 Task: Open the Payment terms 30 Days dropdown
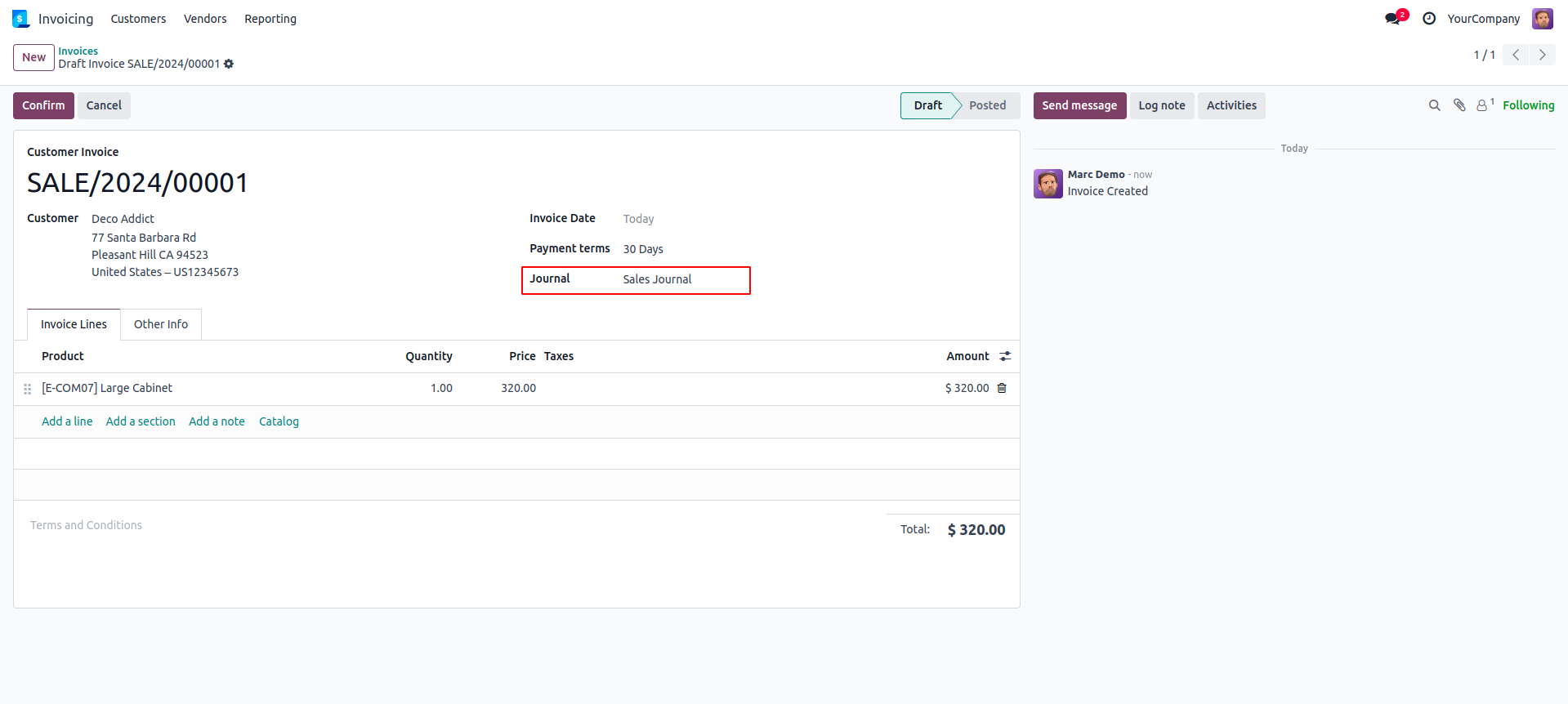643,249
